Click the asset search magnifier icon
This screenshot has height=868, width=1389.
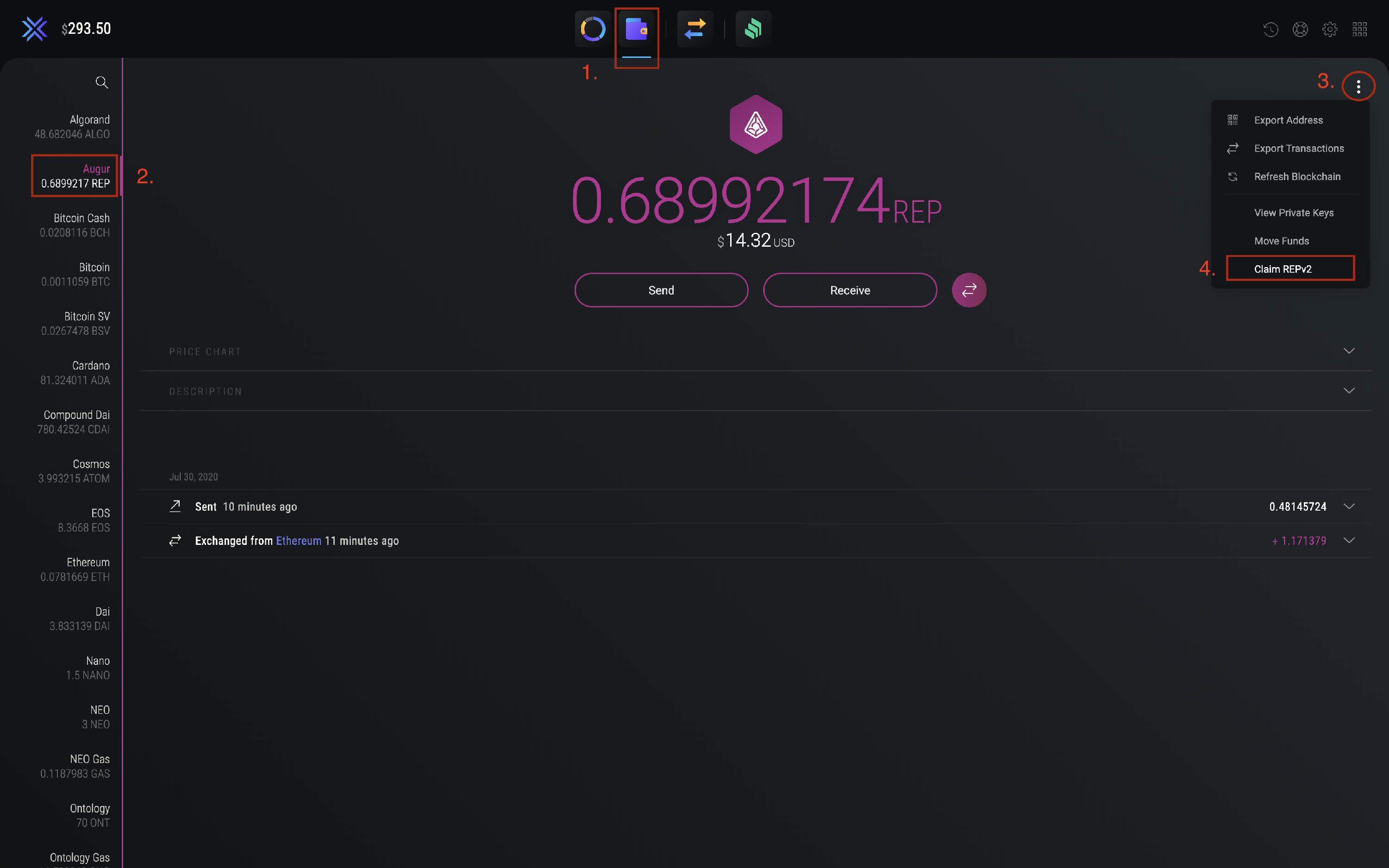pos(101,82)
